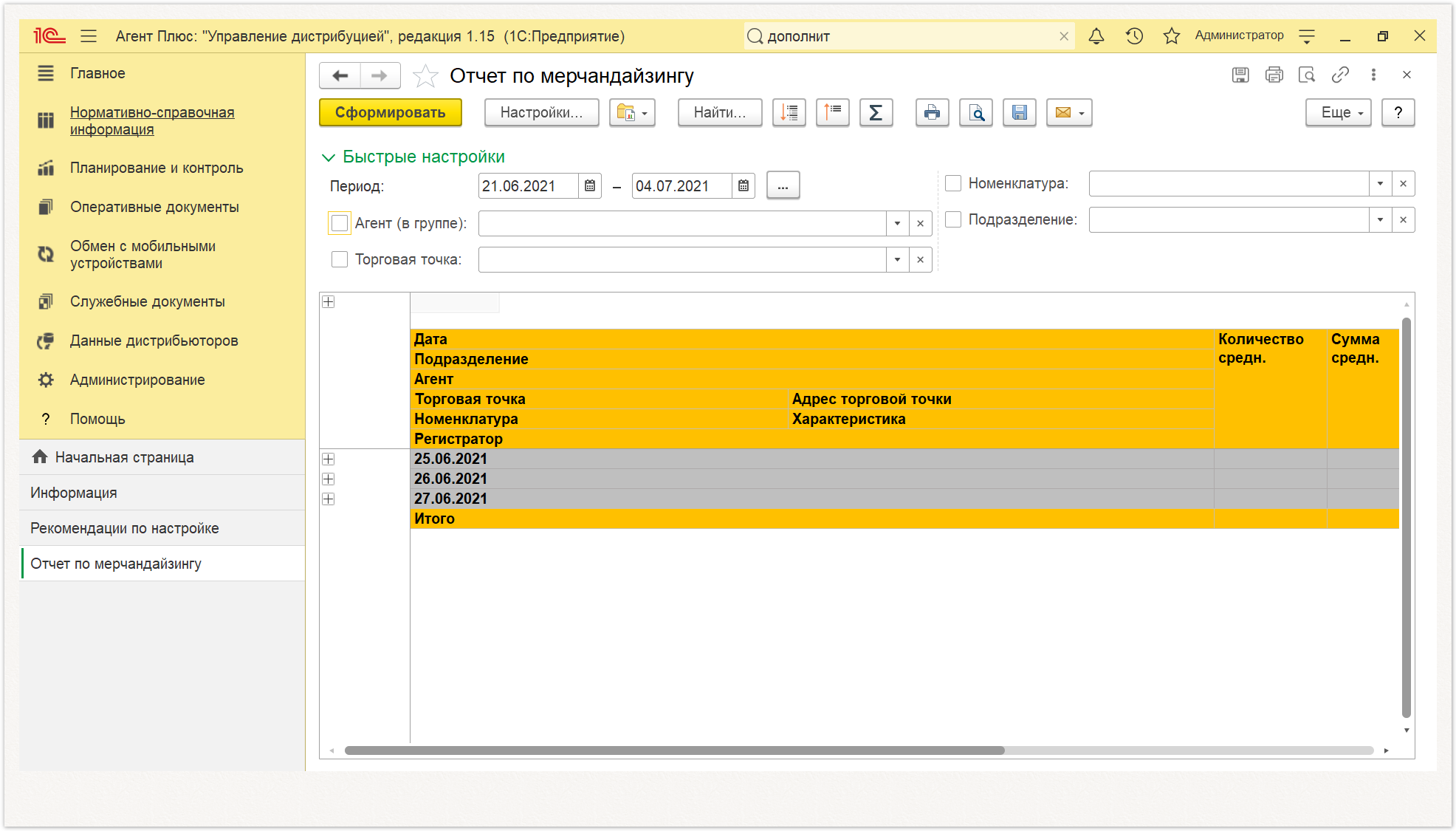Enable the Агент (в группе) checkbox

coord(340,223)
